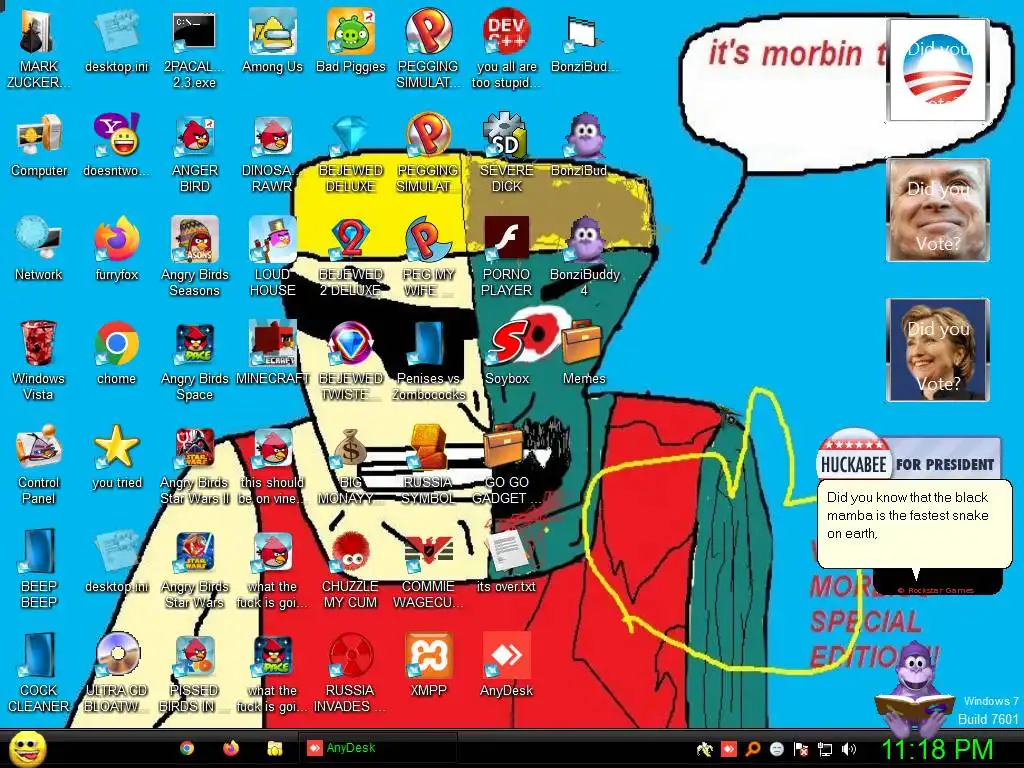Open the Action Center flag icon
The height and width of the screenshot is (768, 1024).
tap(801, 749)
